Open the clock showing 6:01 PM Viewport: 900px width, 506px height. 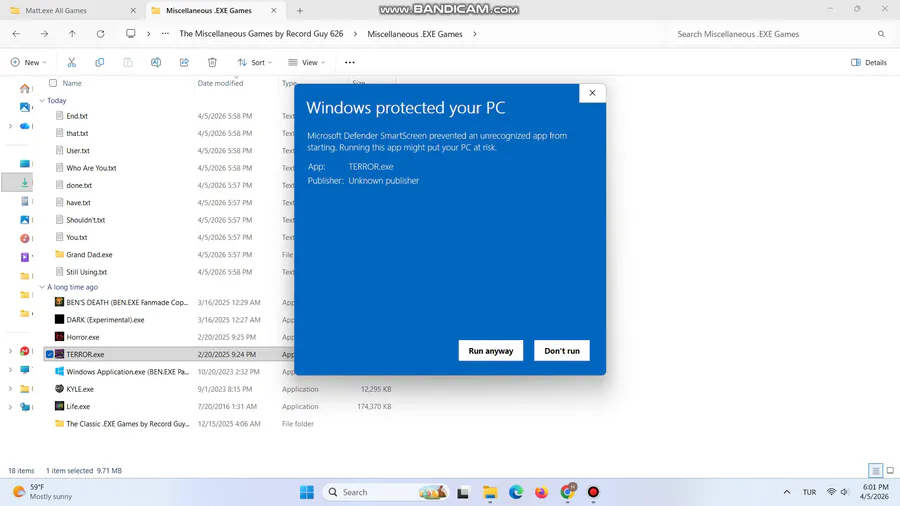875,492
